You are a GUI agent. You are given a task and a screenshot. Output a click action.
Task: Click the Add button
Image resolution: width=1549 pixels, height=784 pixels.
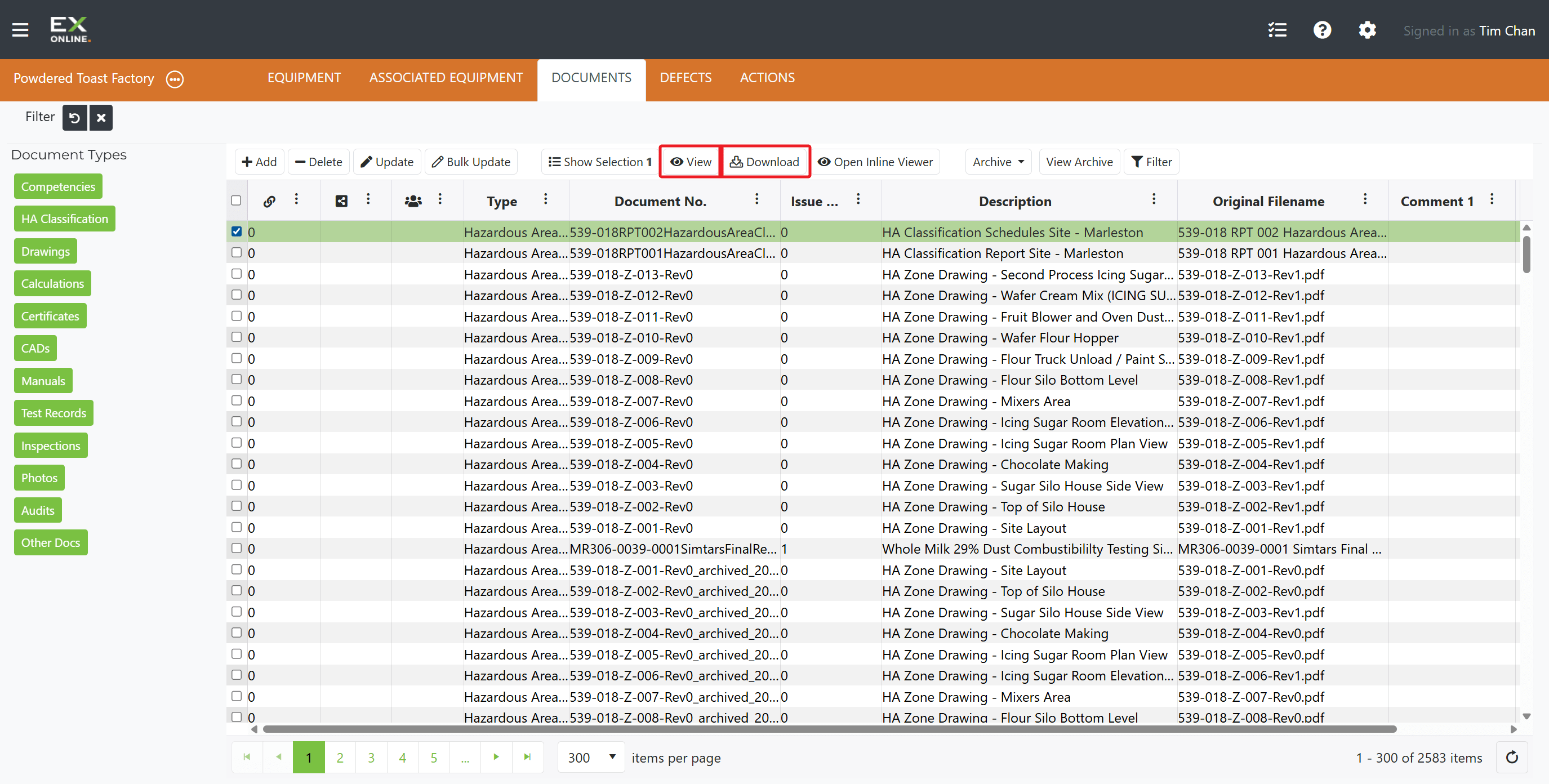[259, 162]
